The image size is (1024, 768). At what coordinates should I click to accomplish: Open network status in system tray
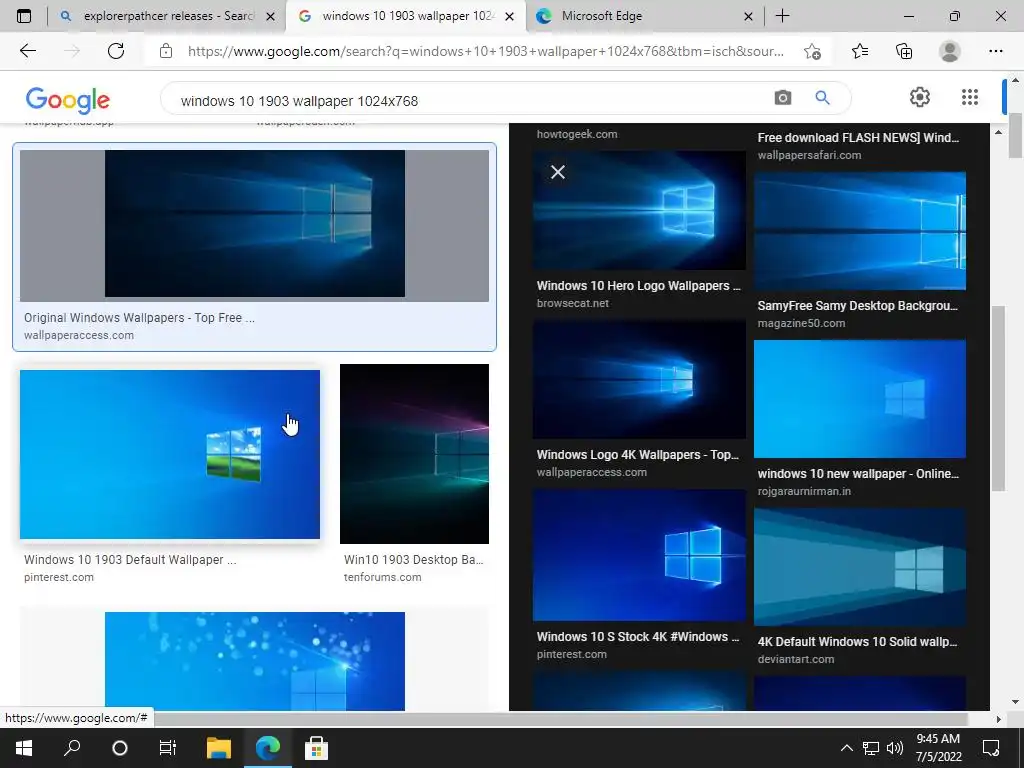pyautogui.click(x=871, y=748)
